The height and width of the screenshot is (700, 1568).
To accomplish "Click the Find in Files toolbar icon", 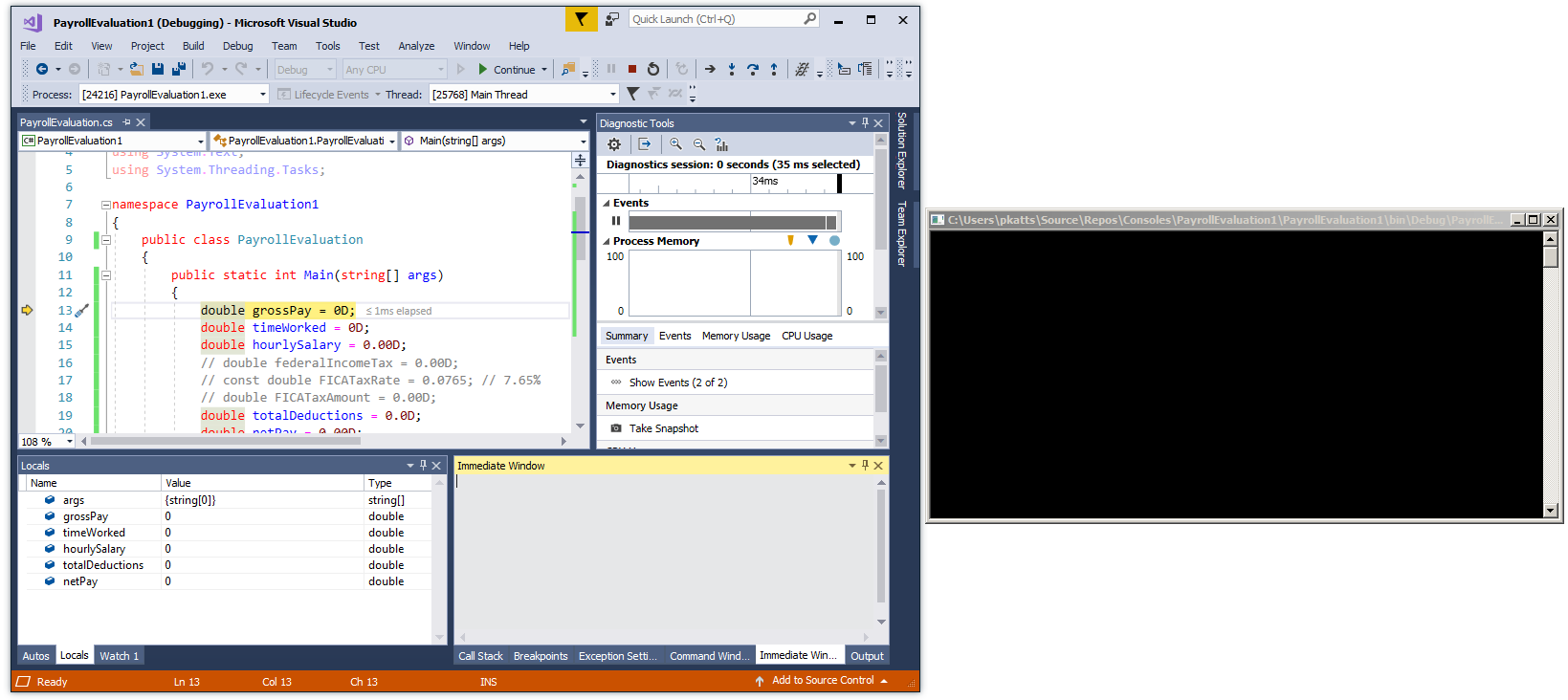I will tap(568, 69).
